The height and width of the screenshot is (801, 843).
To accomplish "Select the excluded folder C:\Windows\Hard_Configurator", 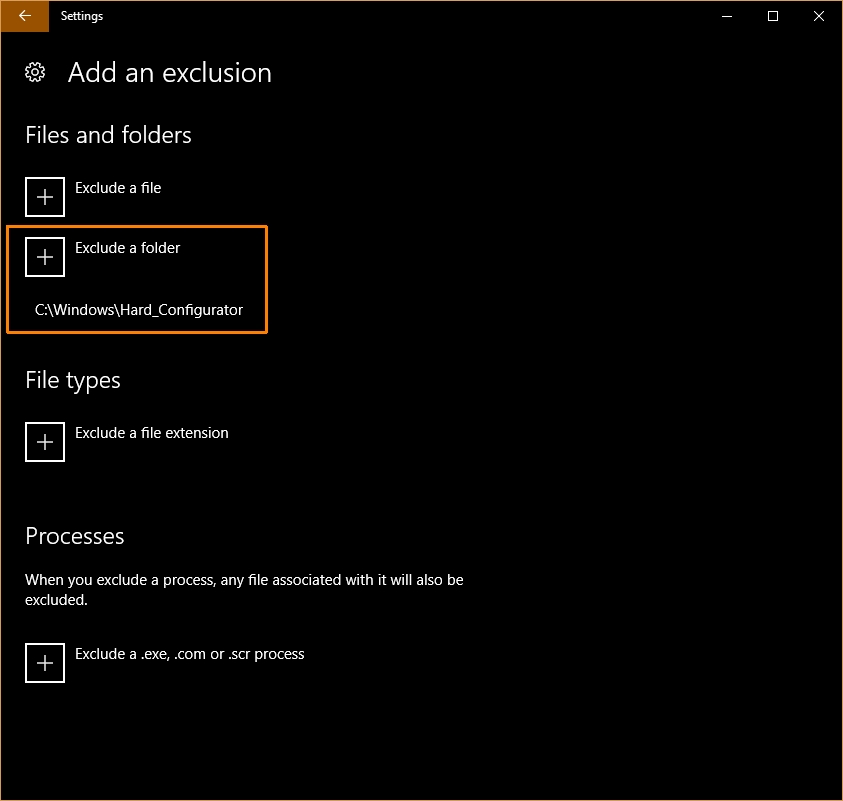I will tap(139, 310).
